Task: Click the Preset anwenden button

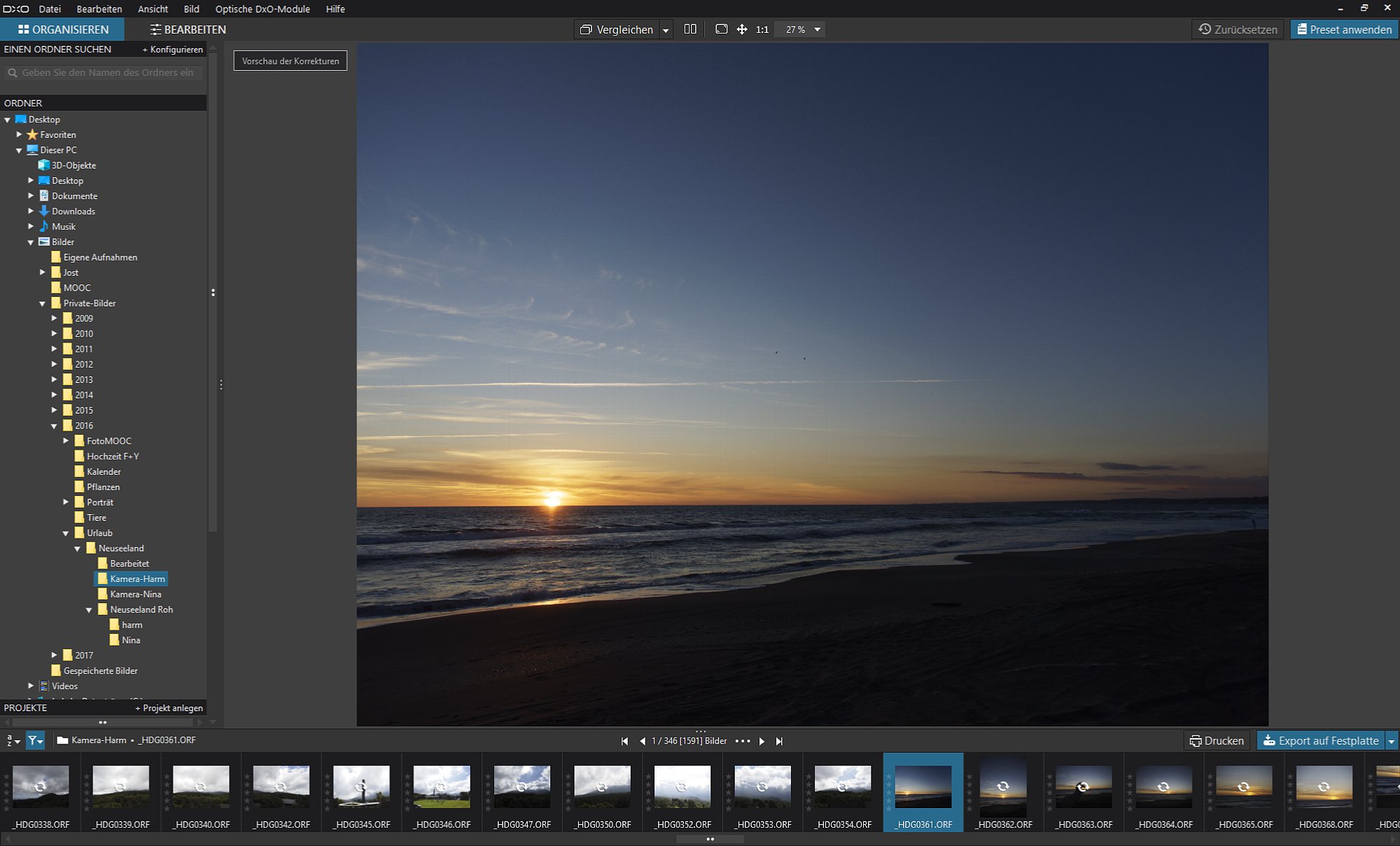Action: (1344, 29)
